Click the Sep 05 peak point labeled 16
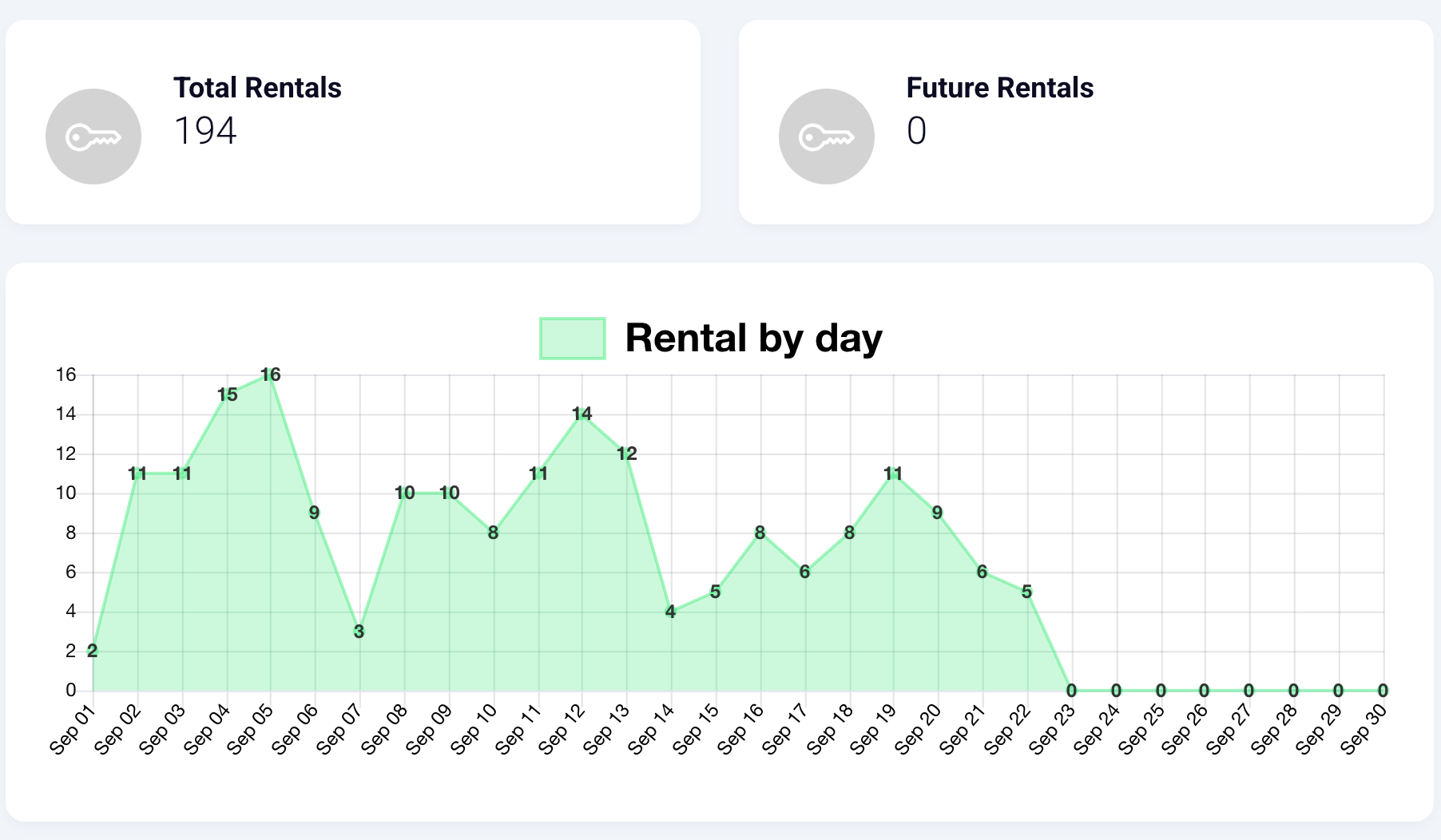The image size is (1441, 840). coord(271,375)
